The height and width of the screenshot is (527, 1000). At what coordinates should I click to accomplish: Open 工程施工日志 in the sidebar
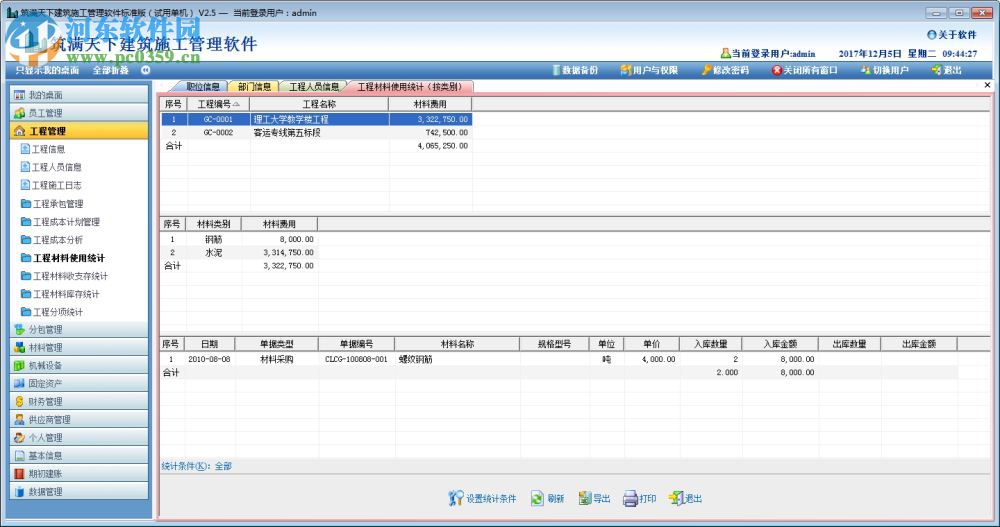click(51, 185)
